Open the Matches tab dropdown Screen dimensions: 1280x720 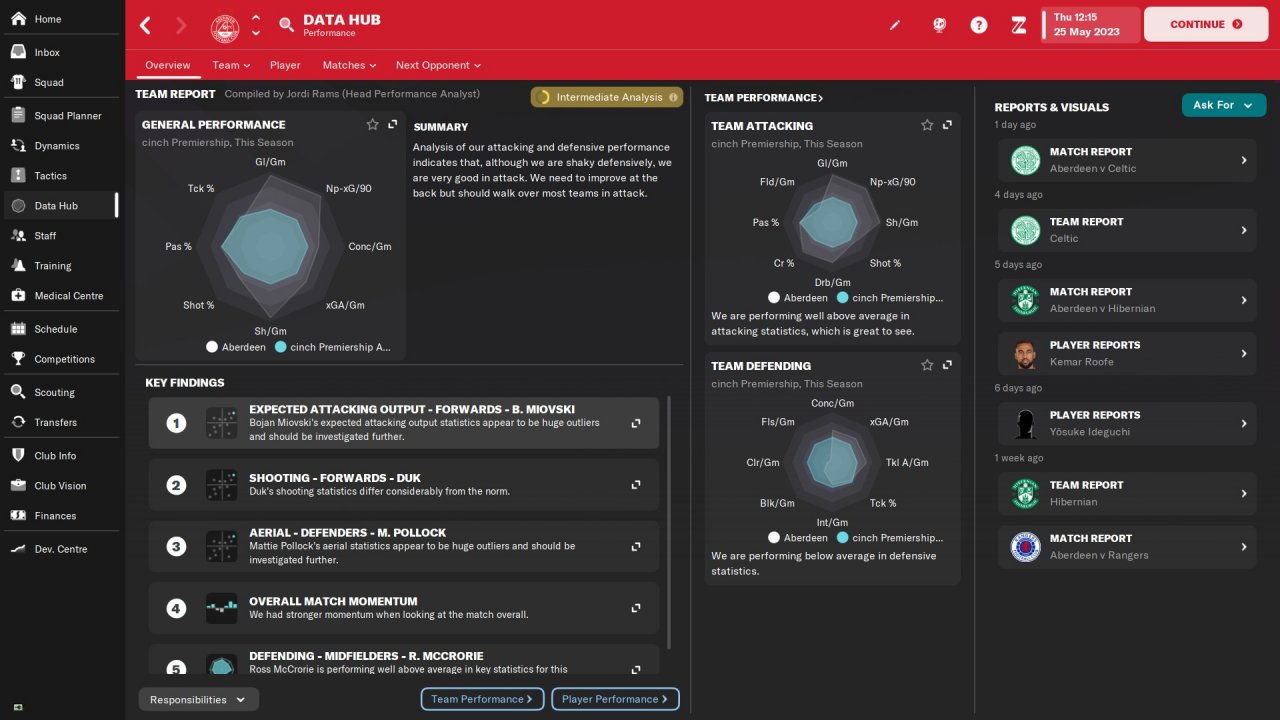(349, 65)
